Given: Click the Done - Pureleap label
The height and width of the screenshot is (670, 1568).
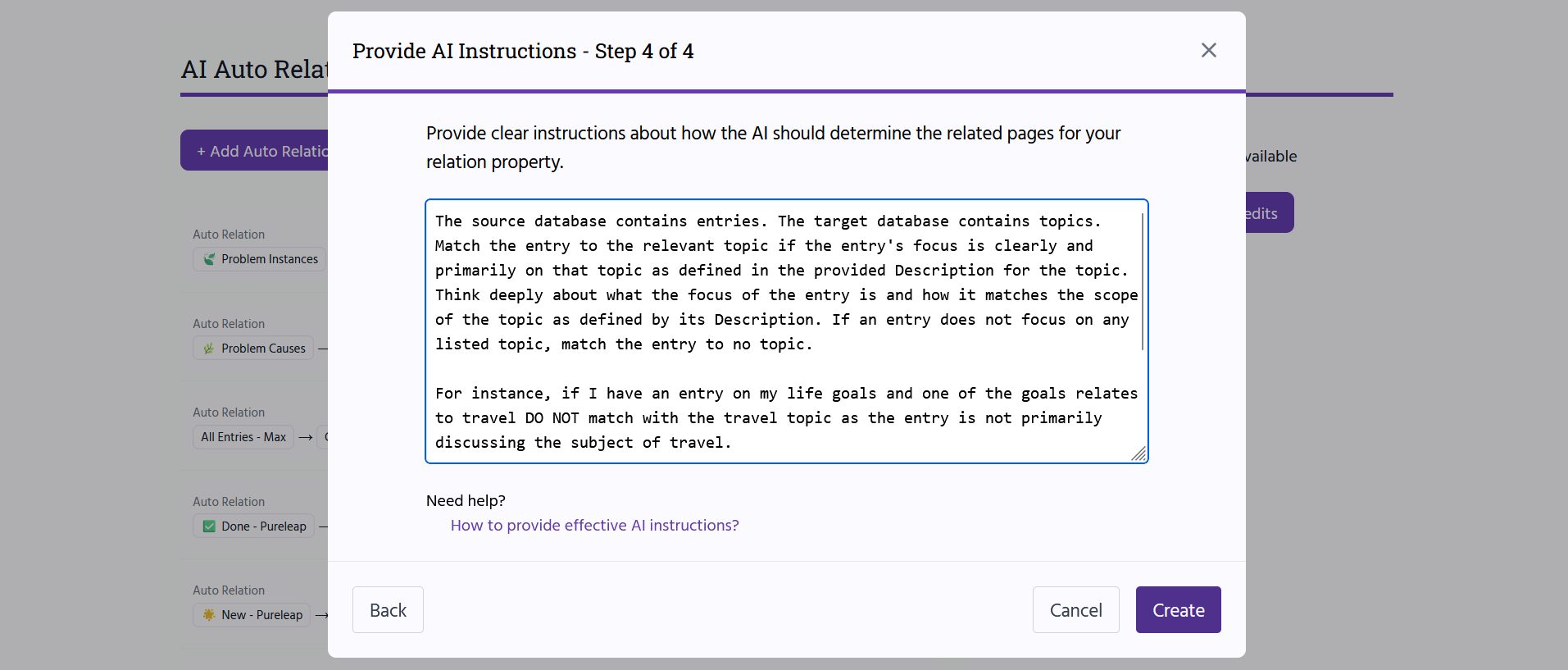Looking at the screenshot, I should tap(263, 526).
